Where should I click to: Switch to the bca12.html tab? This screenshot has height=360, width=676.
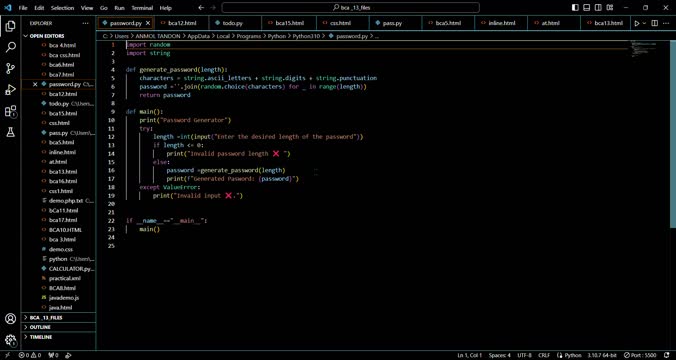coord(182,23)
